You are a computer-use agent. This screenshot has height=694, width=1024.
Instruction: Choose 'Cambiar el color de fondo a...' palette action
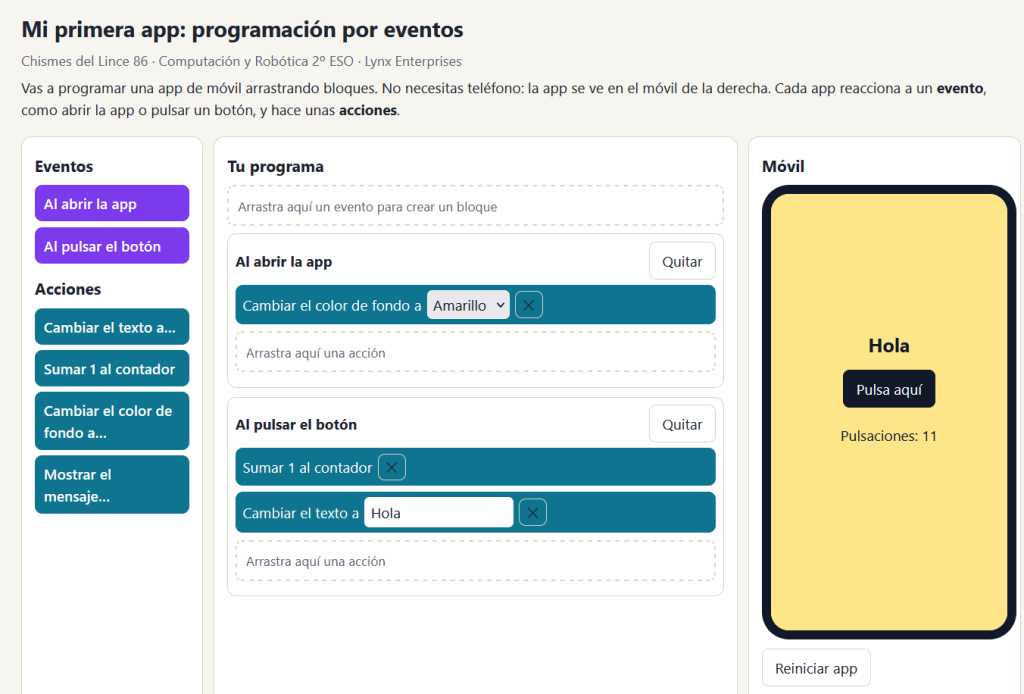tap(112, 421)
